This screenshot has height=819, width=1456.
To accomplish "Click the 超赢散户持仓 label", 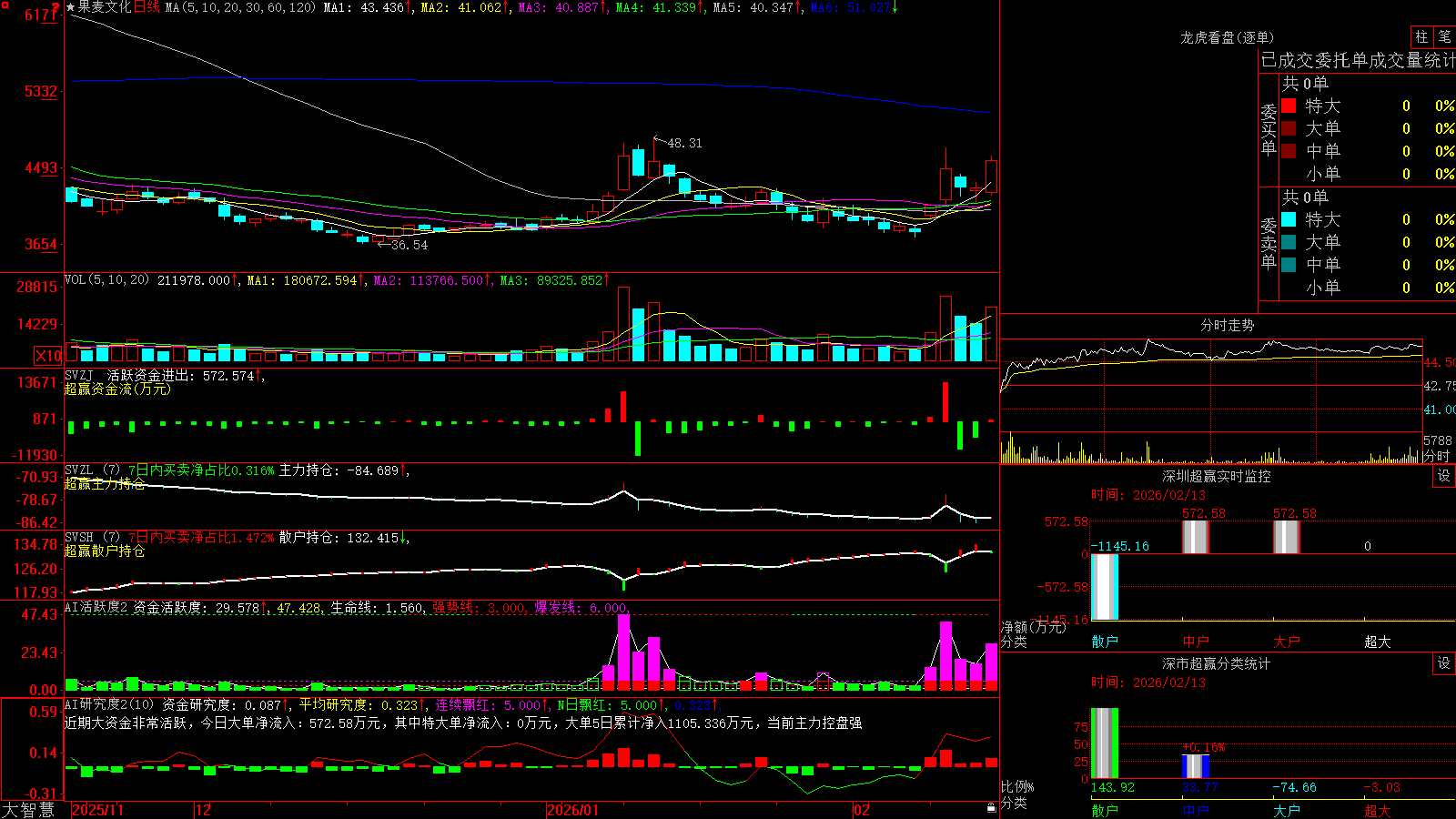I will coord(105,551).
